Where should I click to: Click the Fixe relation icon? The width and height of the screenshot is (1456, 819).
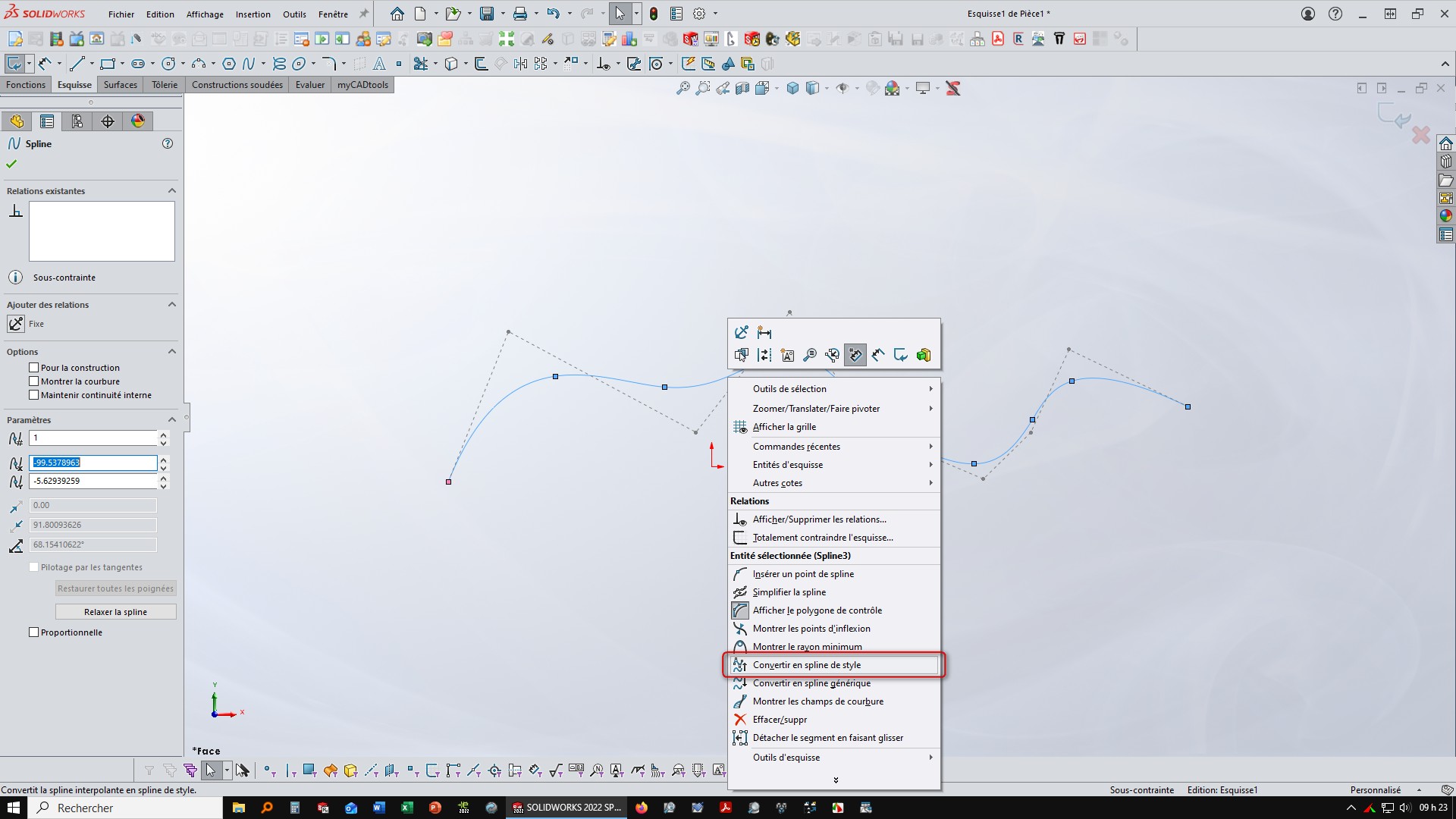point(16,324)
